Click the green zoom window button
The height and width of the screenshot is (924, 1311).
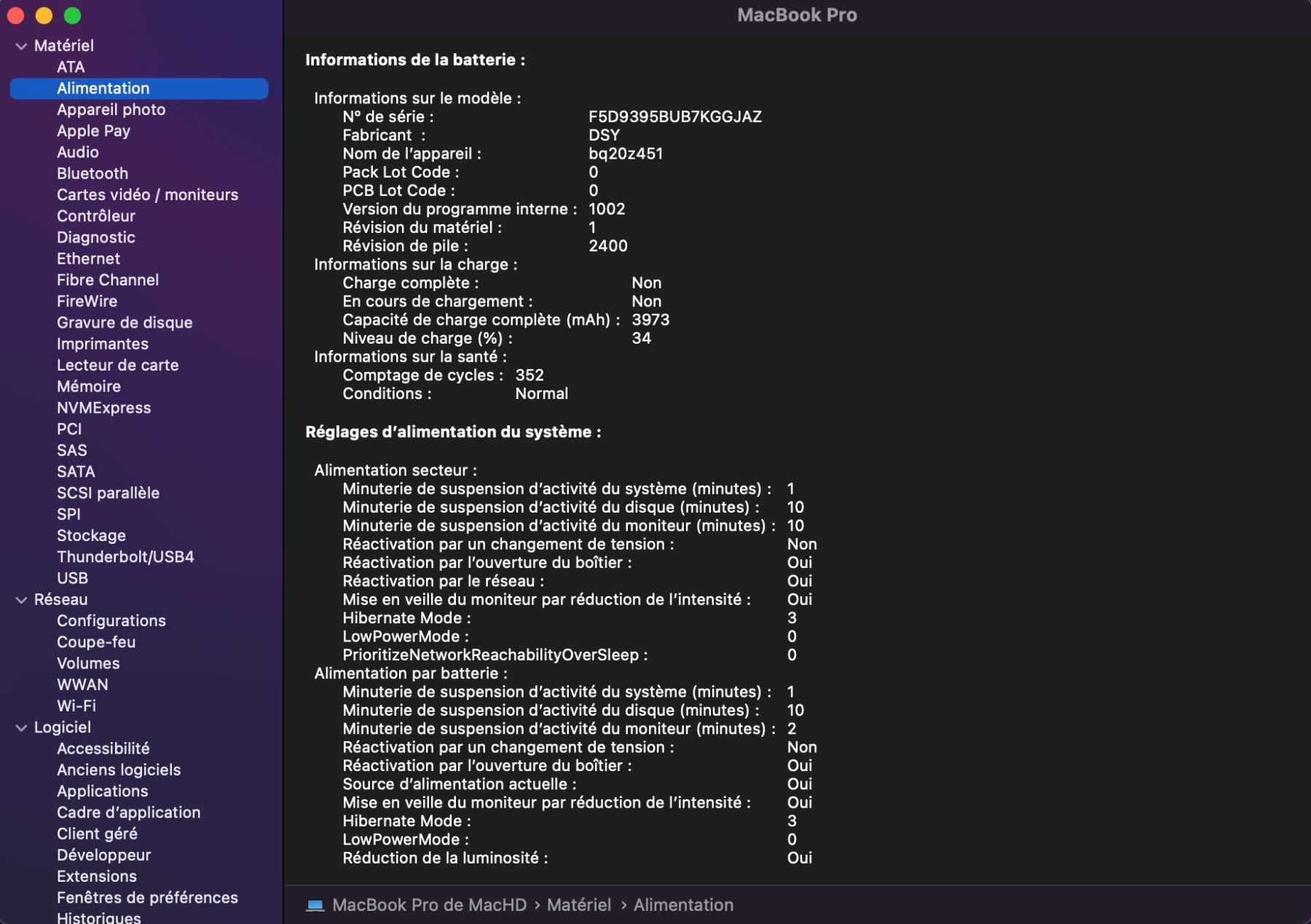72,15
